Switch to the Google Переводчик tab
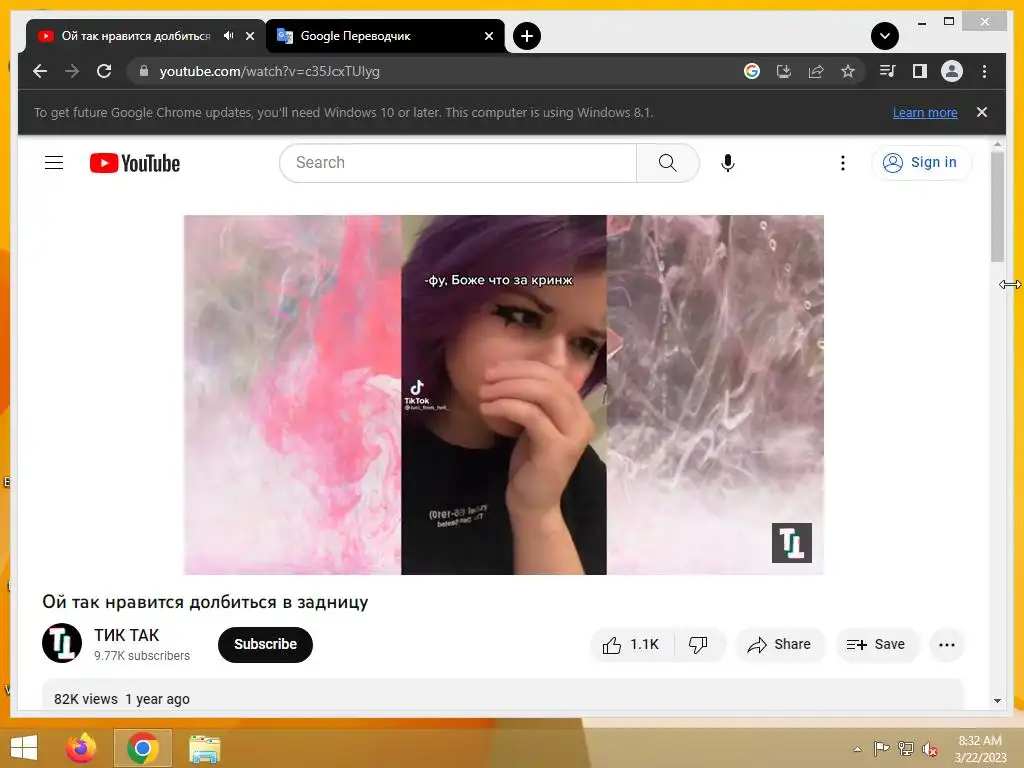The width and height of the screenshot is (1024, 768). point(385,36)
